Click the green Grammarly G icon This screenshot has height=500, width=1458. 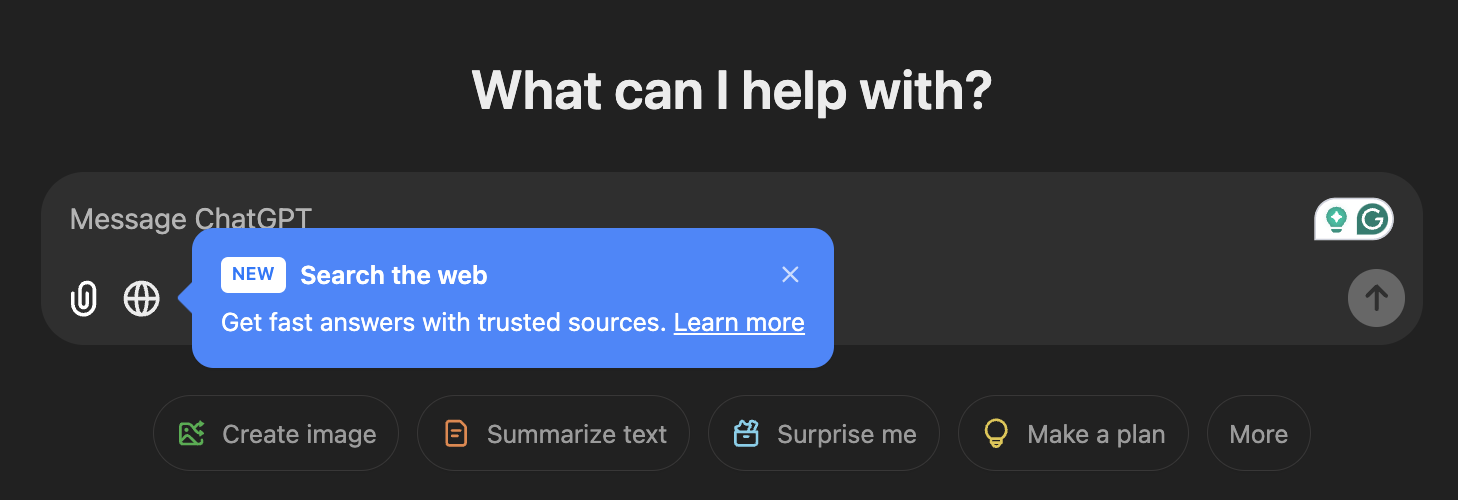click(1374, 219)
